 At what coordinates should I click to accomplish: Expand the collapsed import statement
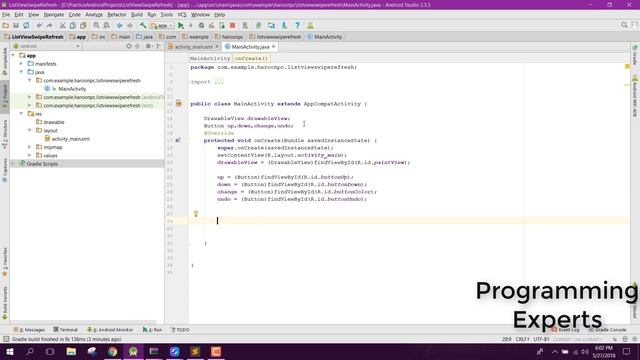pyautogui.click(x=219, y=82)
